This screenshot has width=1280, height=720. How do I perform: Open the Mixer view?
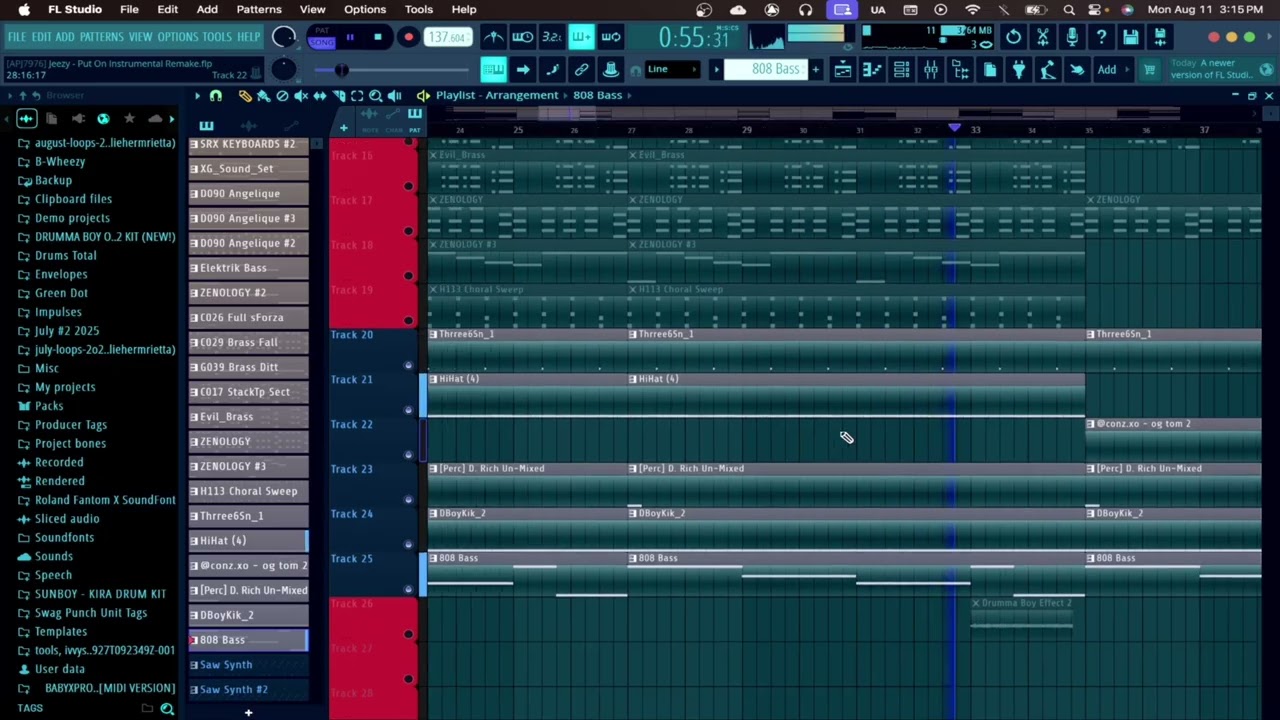point(931,70)
